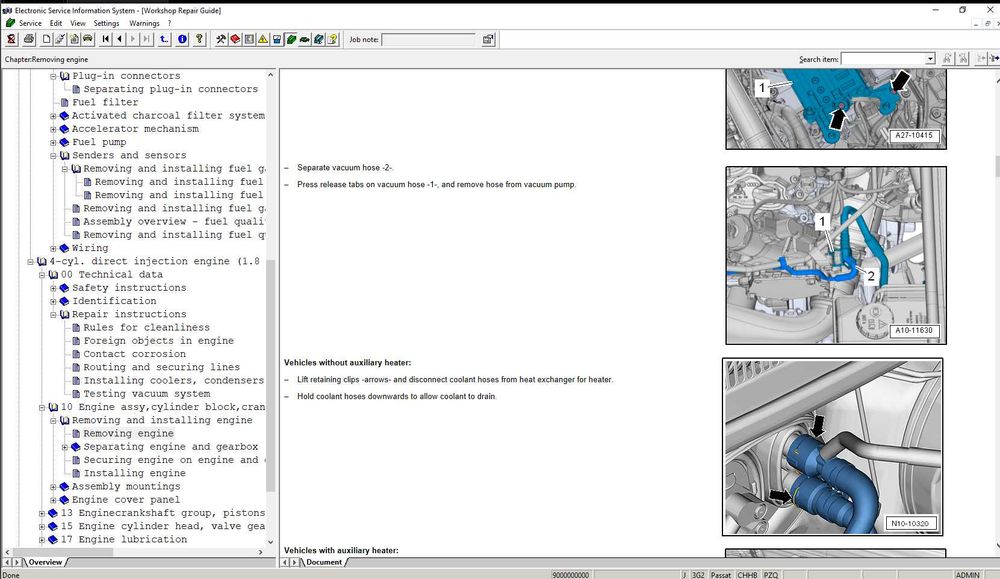
Task: Switch to the Document tab
Action: (x=324, y=562)
